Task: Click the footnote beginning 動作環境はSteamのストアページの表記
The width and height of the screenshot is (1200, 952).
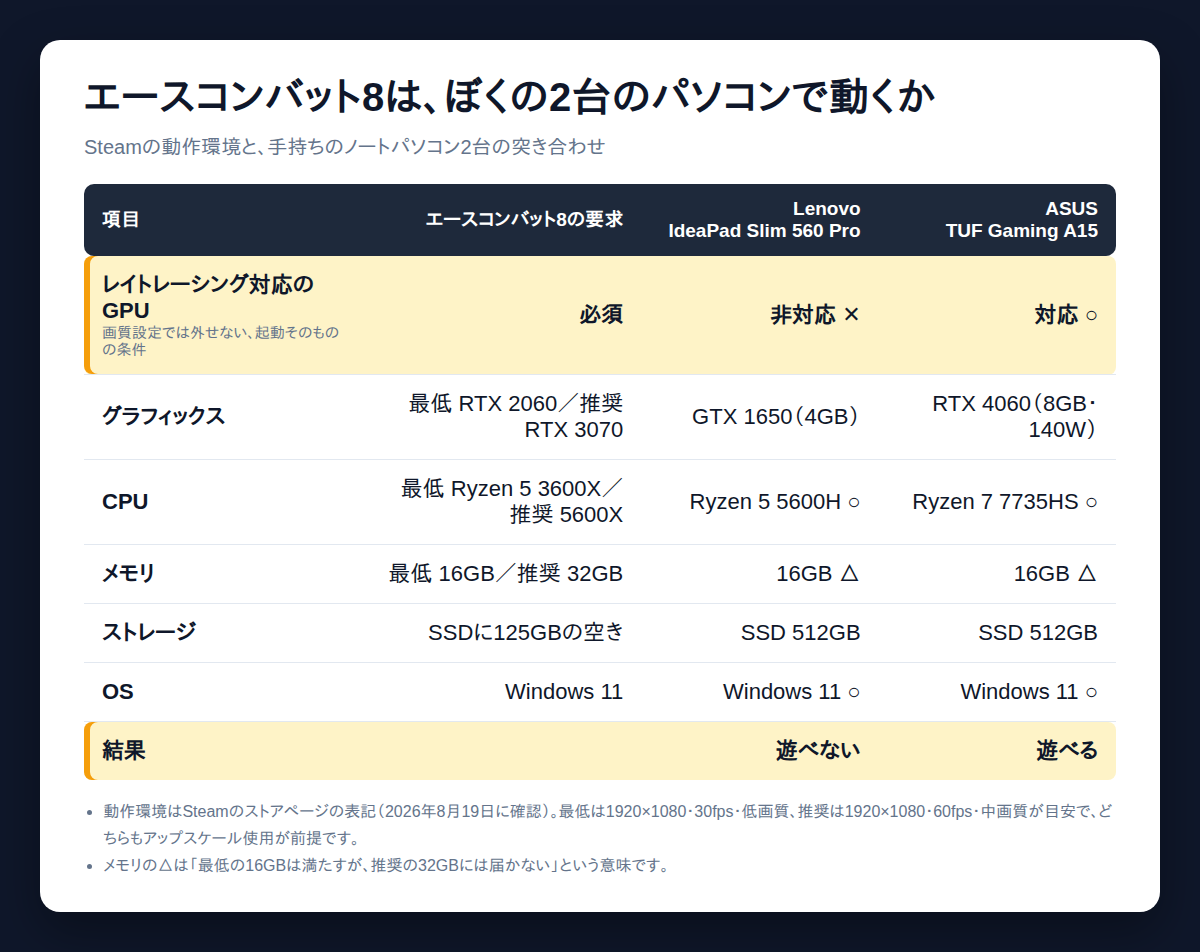Action: point(608,824)
